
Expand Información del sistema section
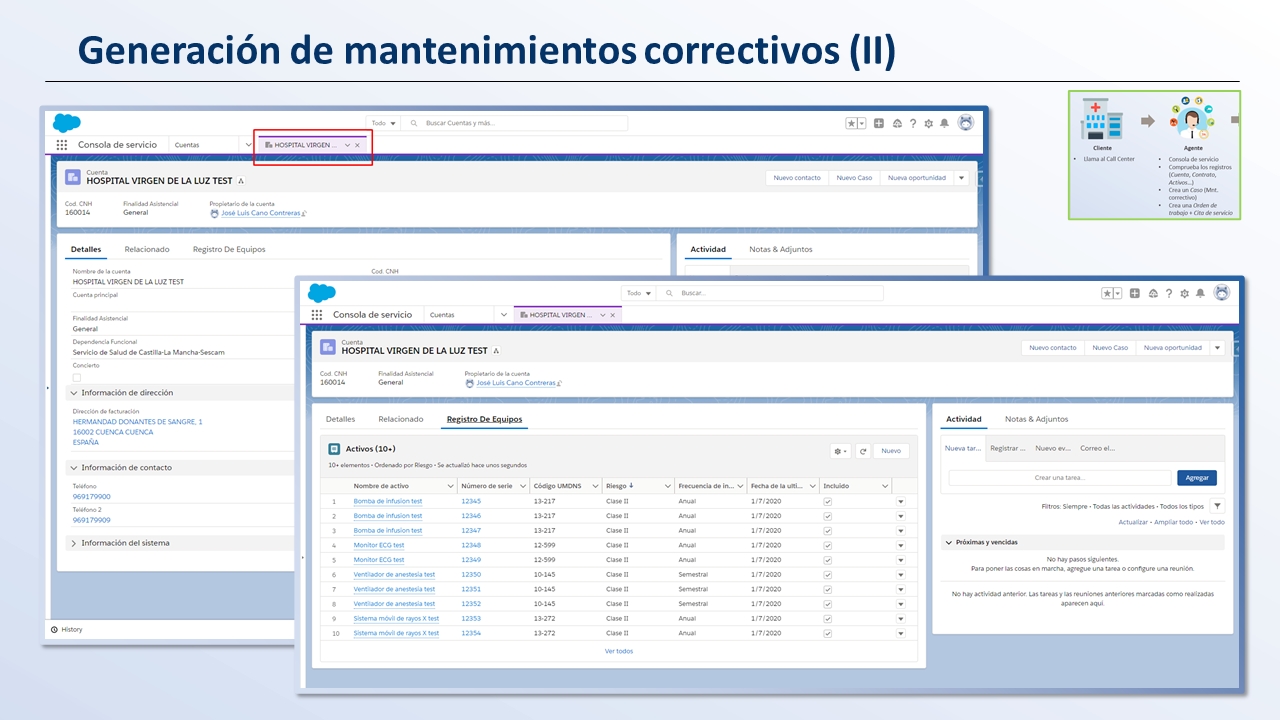point(74,543)
